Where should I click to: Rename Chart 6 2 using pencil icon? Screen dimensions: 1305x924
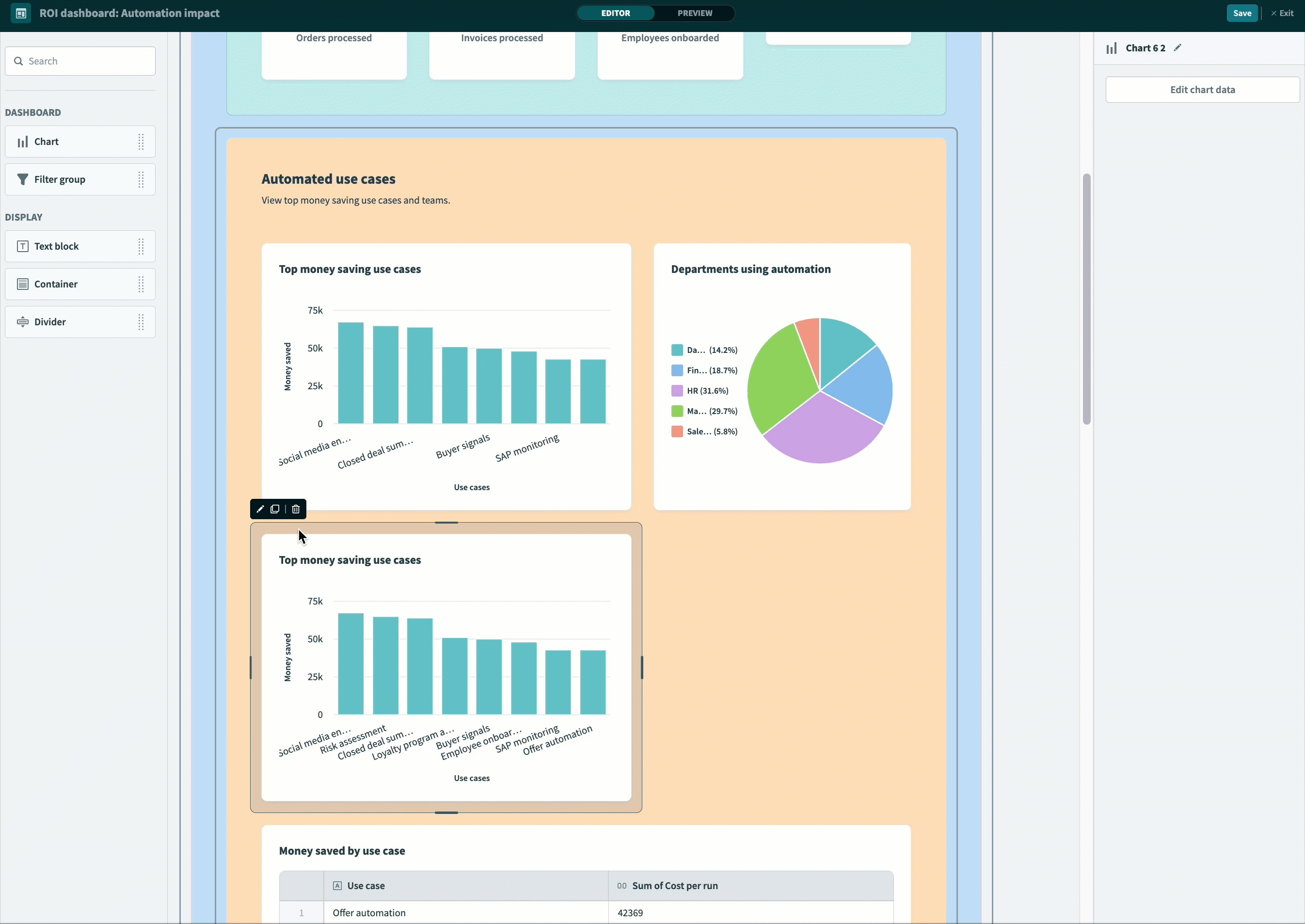(x=1178, y=48)
